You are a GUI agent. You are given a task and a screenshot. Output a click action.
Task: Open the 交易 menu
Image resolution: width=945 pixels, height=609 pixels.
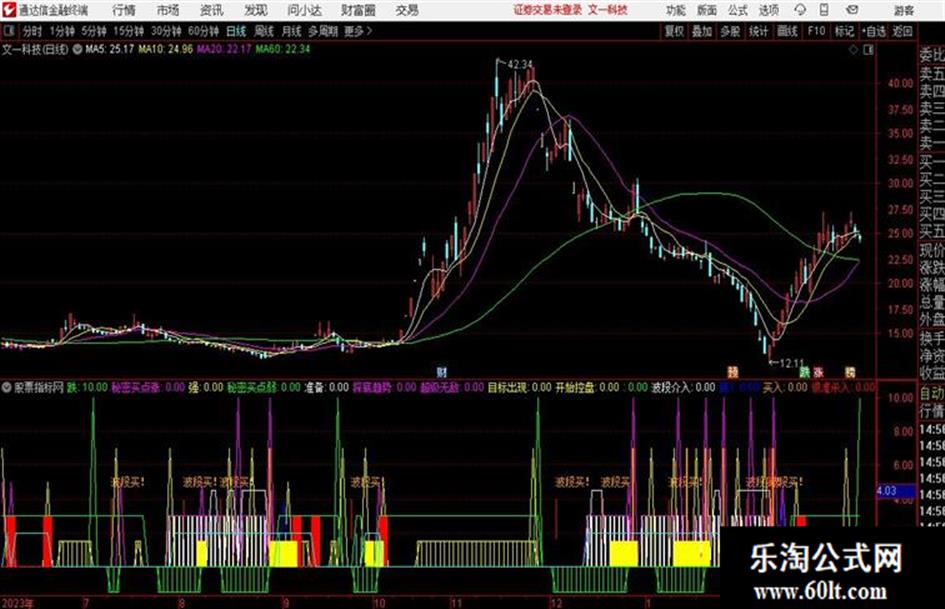(407, 10)
